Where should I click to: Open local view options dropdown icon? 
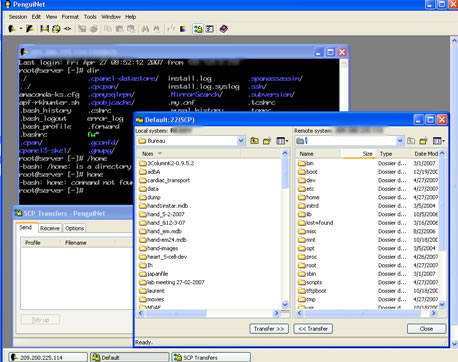tap(282, 141)
